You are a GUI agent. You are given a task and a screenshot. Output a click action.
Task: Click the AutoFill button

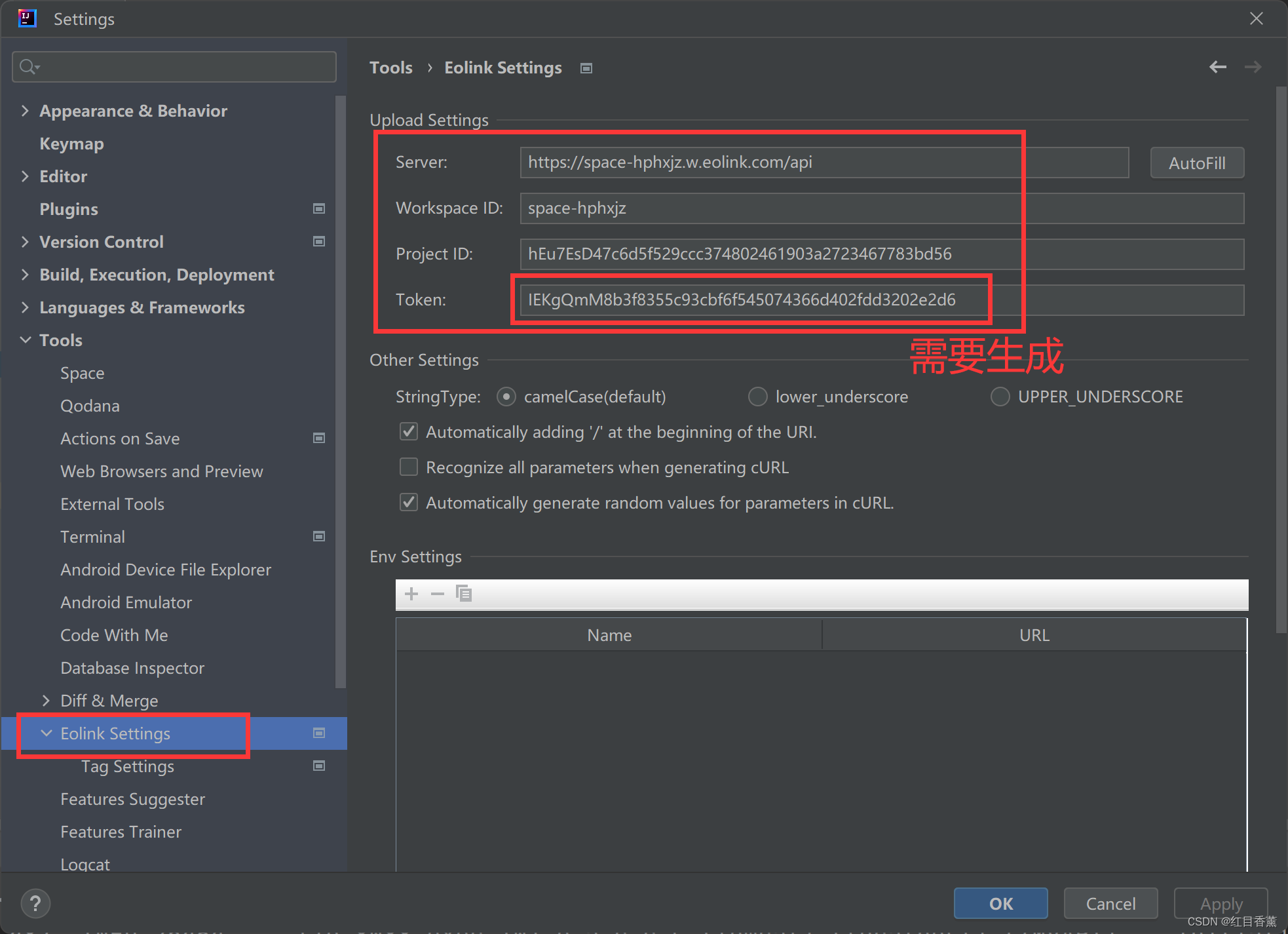(x=1196, y=162)
